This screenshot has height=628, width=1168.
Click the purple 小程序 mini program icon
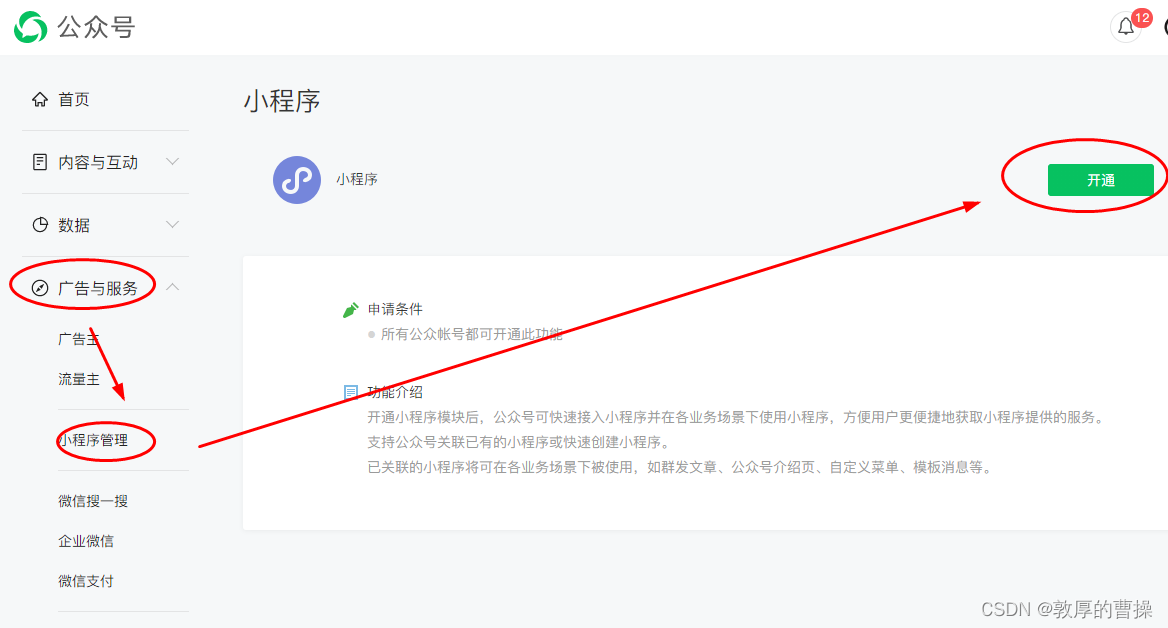click(296, 180)
